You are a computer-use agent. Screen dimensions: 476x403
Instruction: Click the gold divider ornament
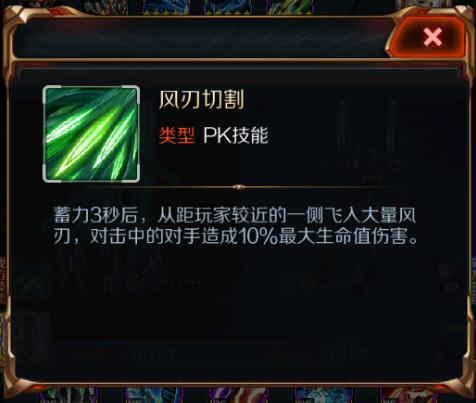238,187
